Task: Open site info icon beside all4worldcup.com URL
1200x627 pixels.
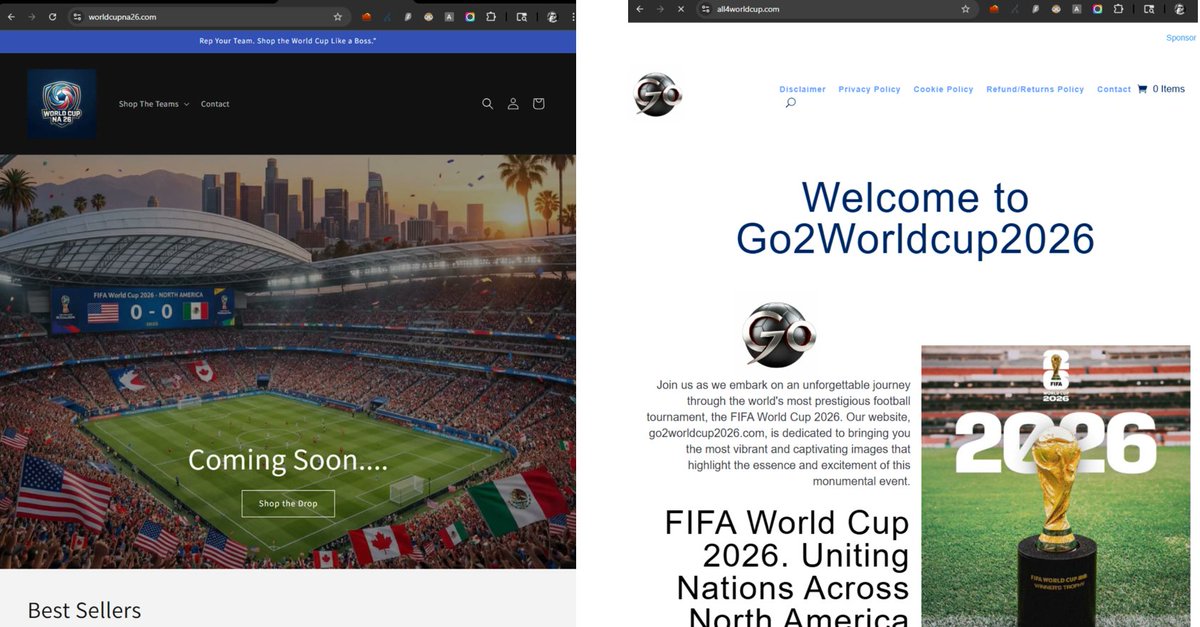Action: pos(705,9)
